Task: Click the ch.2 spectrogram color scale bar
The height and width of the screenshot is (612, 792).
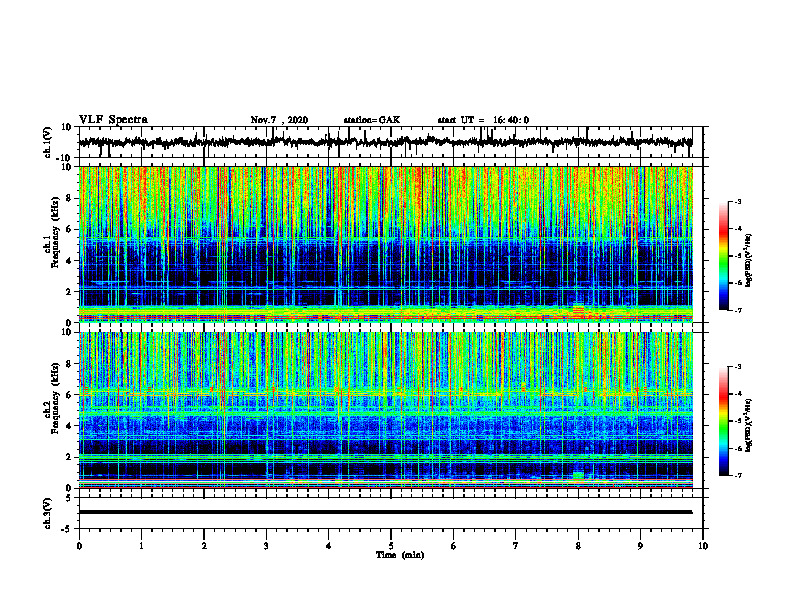Action: [723, 421]
